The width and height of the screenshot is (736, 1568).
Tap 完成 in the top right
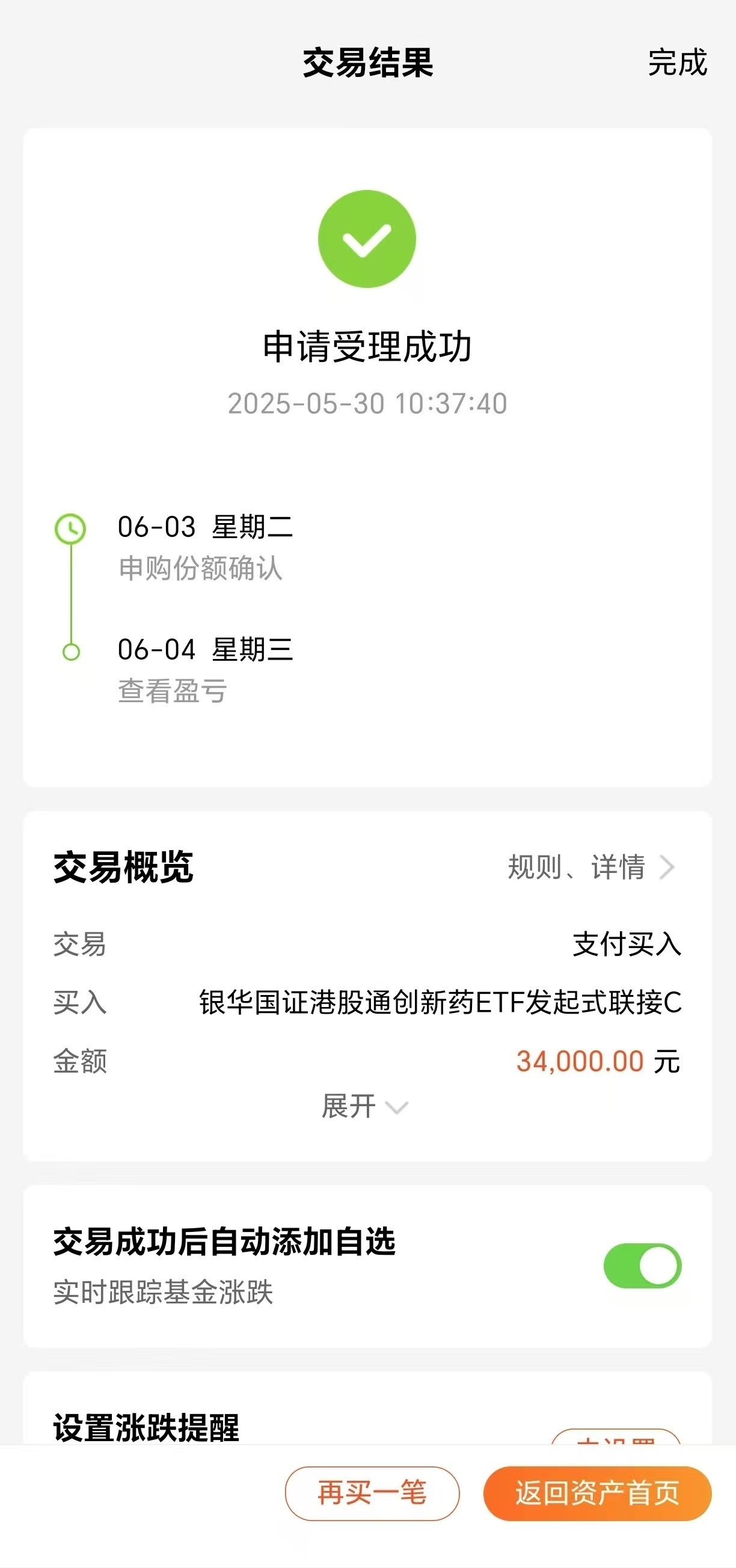pos(678,63)
